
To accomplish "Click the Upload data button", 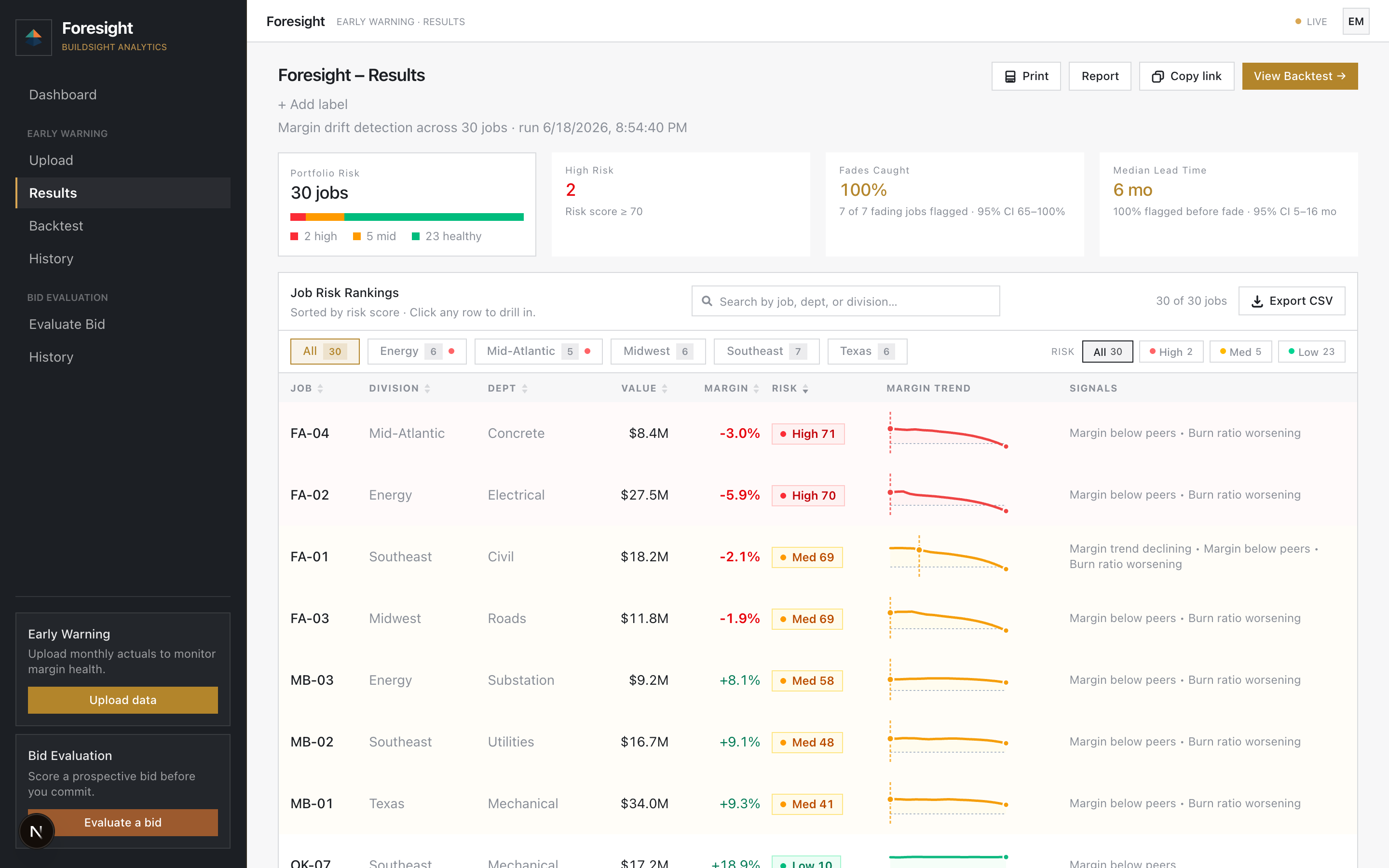I will (x=123, y=700).
